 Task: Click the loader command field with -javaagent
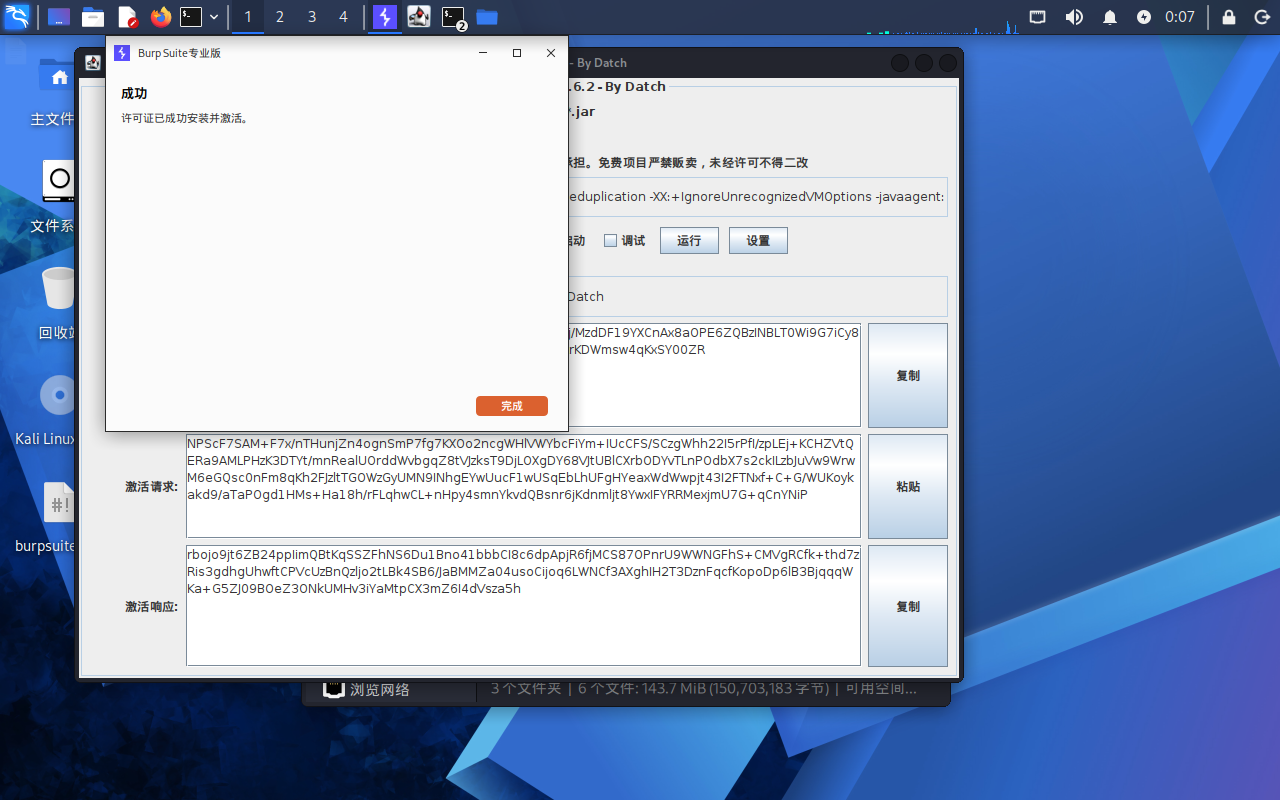(x=757, y=197)
